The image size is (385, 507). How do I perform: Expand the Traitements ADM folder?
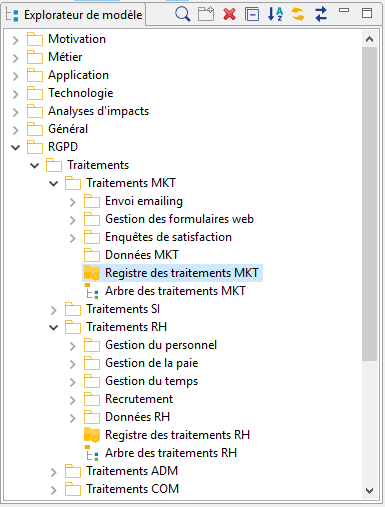[53, 472]
